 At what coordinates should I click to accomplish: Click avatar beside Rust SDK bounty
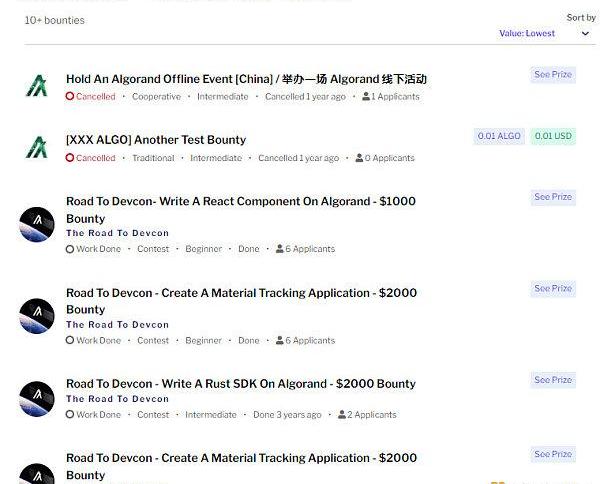click(37, 399)
